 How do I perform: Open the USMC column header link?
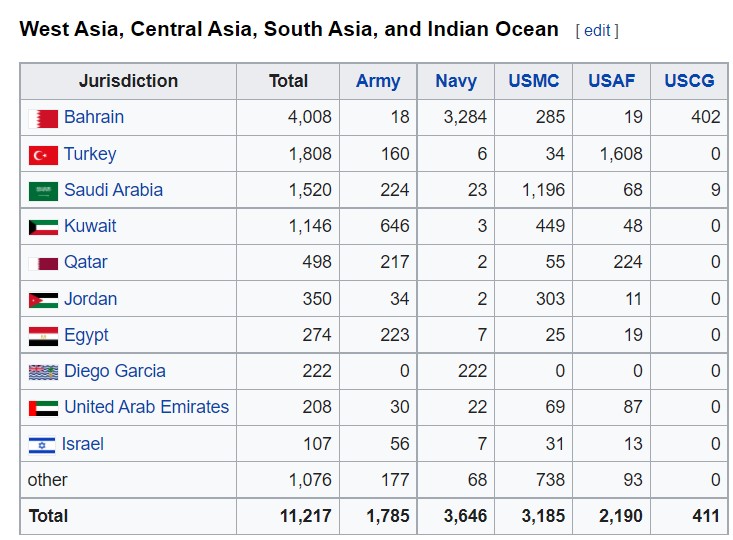point(533,81)
